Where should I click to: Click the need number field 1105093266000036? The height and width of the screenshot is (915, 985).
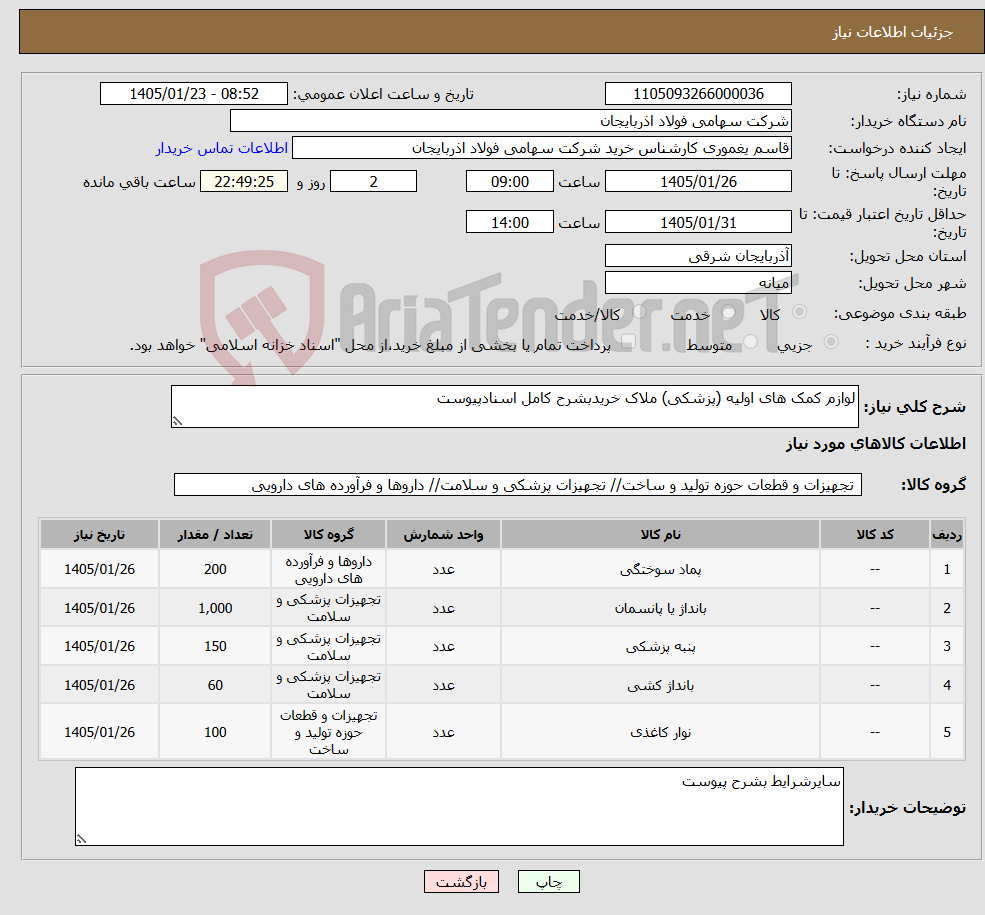[698, 94]
